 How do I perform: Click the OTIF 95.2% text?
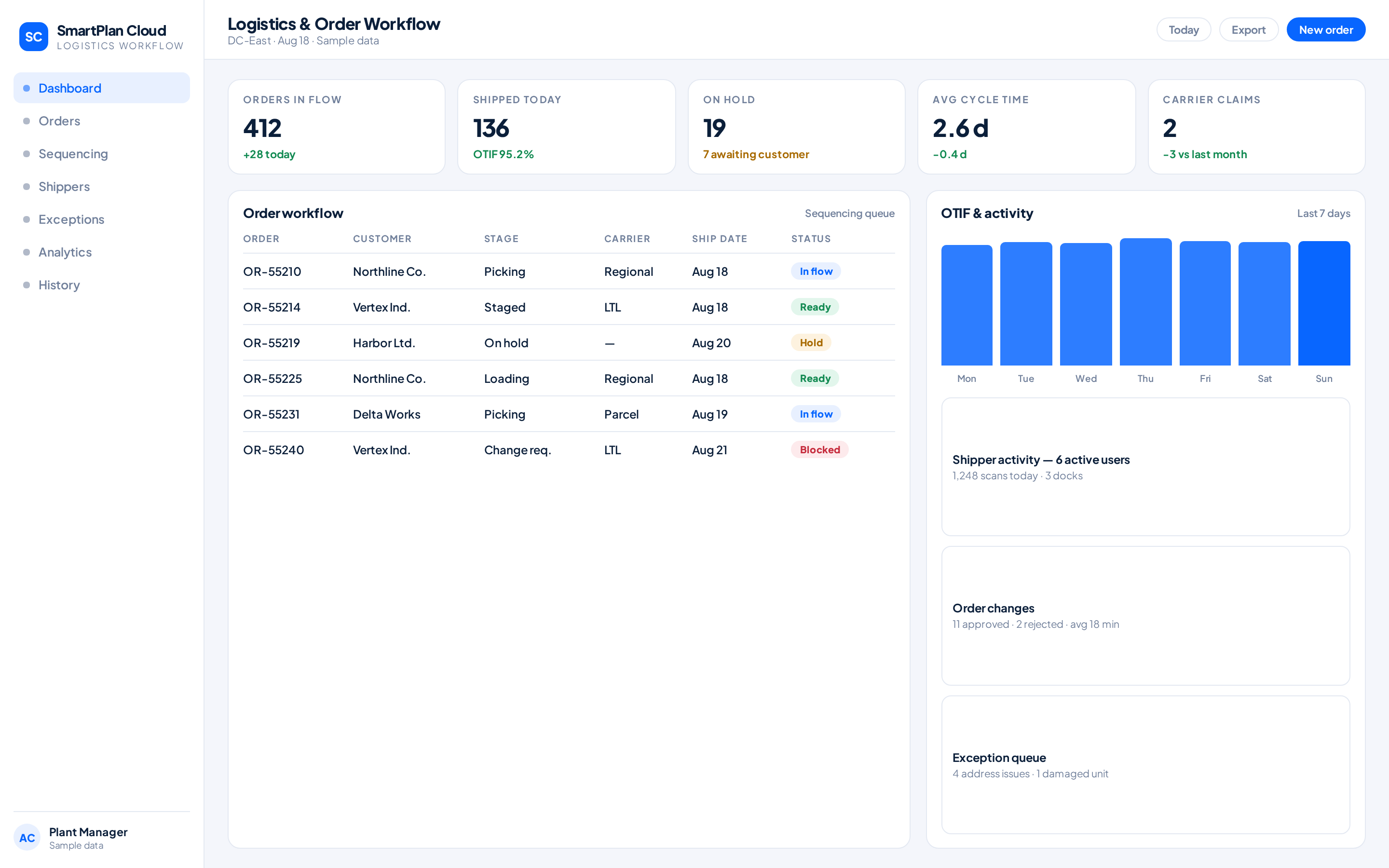(x=504, y=154)
